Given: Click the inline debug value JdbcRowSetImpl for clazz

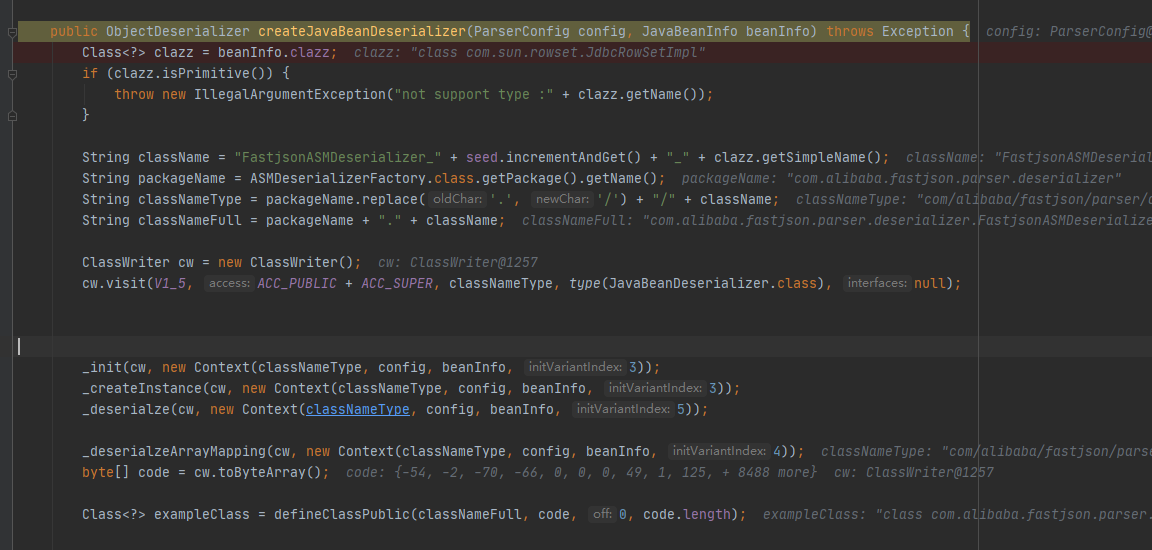Looking at the screenshot, I should coord(529,53).
